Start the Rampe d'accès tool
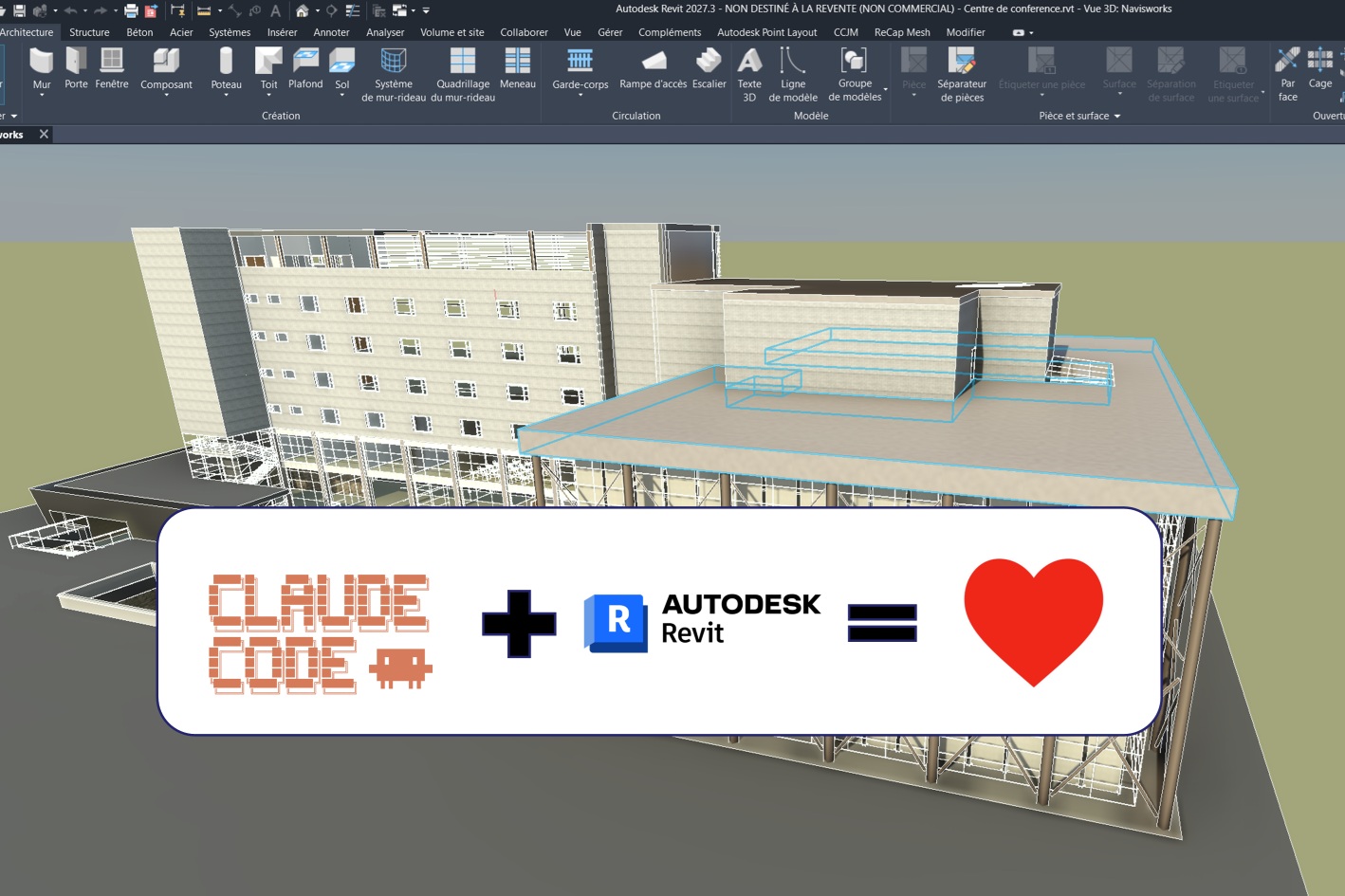The width and height of the screenshot is (1345, 896). [654, 69]
